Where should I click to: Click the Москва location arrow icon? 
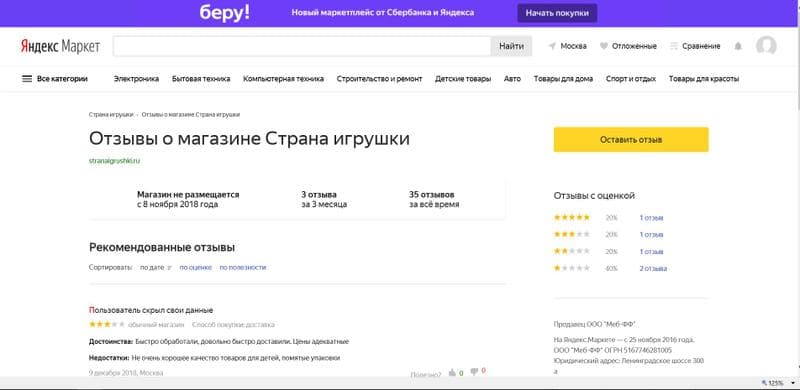coord(552,46)
